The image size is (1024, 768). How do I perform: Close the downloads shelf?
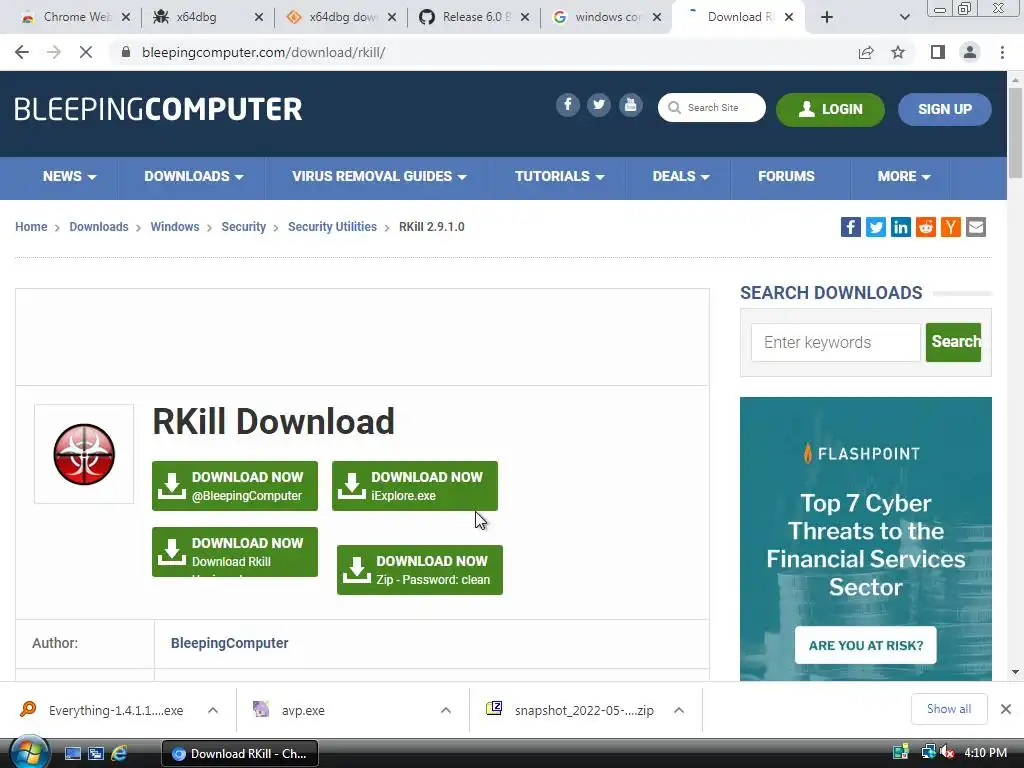coord(1006,709)
